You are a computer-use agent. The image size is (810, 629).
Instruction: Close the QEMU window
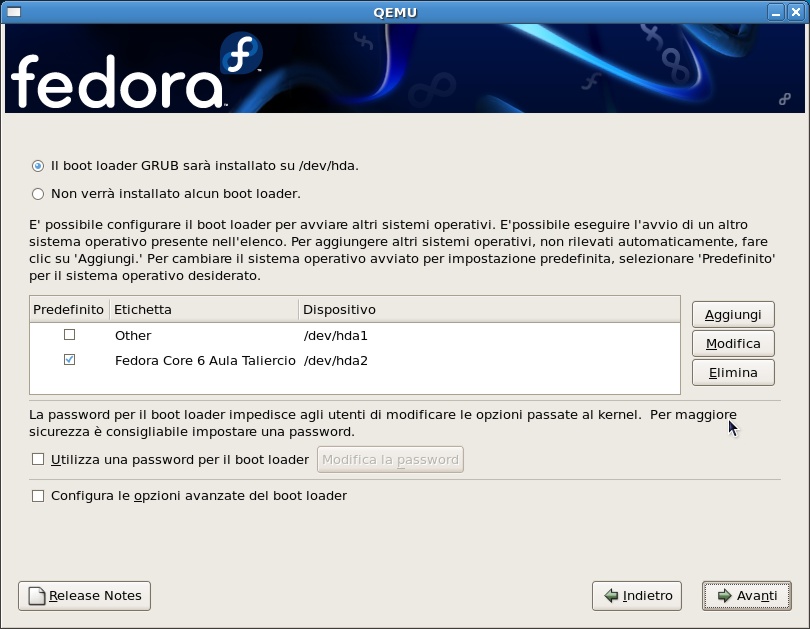(x=796, y=12)
